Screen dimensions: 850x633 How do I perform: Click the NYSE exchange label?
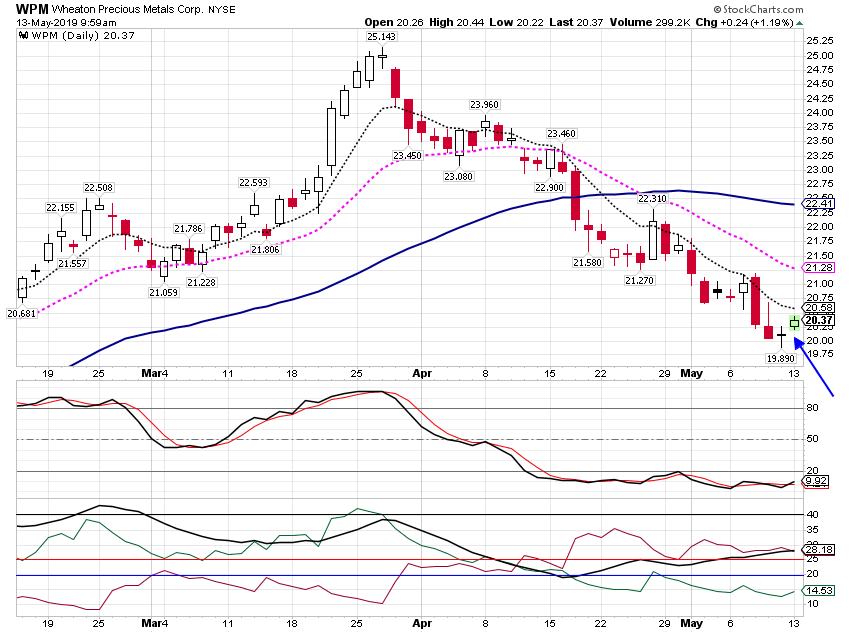(222, 10)
